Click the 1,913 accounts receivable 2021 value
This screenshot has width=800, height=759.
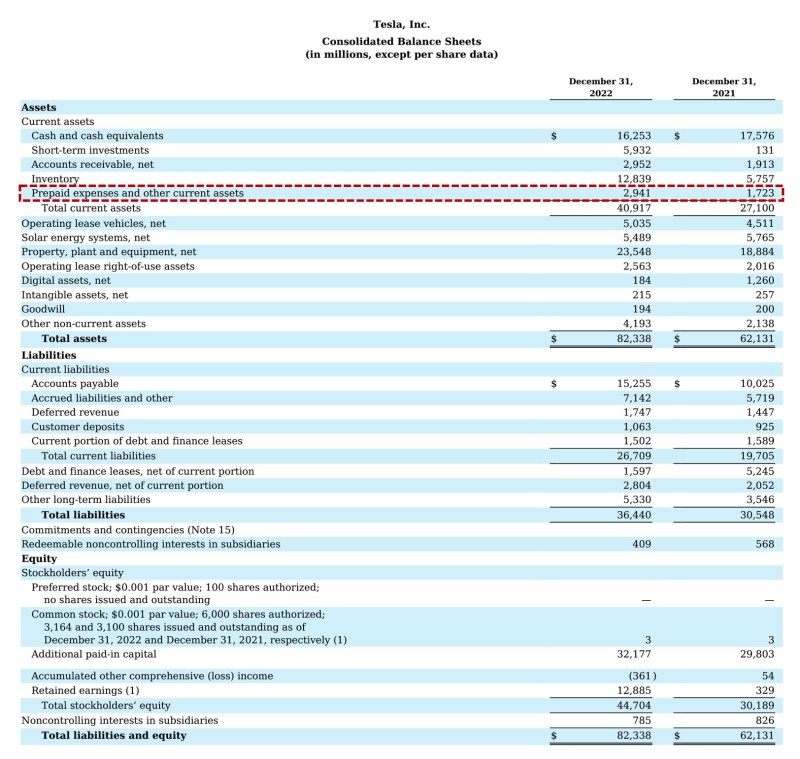pos(760,165)
